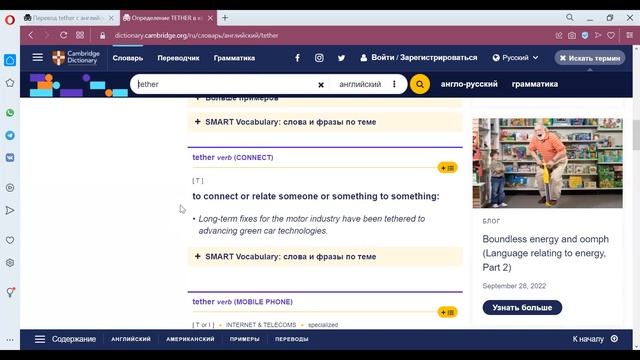Click the INTERNET & TELECOMS label

click(x=261, y=325)
